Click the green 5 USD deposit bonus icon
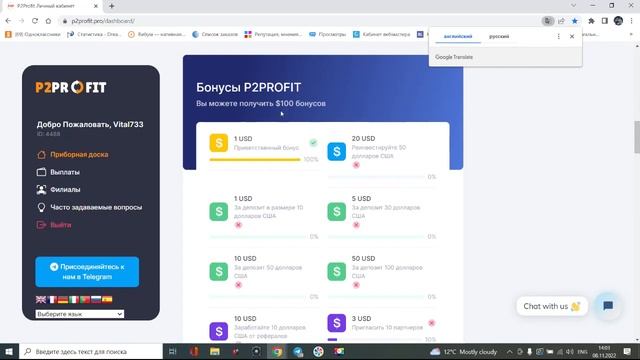 [337, 211]
